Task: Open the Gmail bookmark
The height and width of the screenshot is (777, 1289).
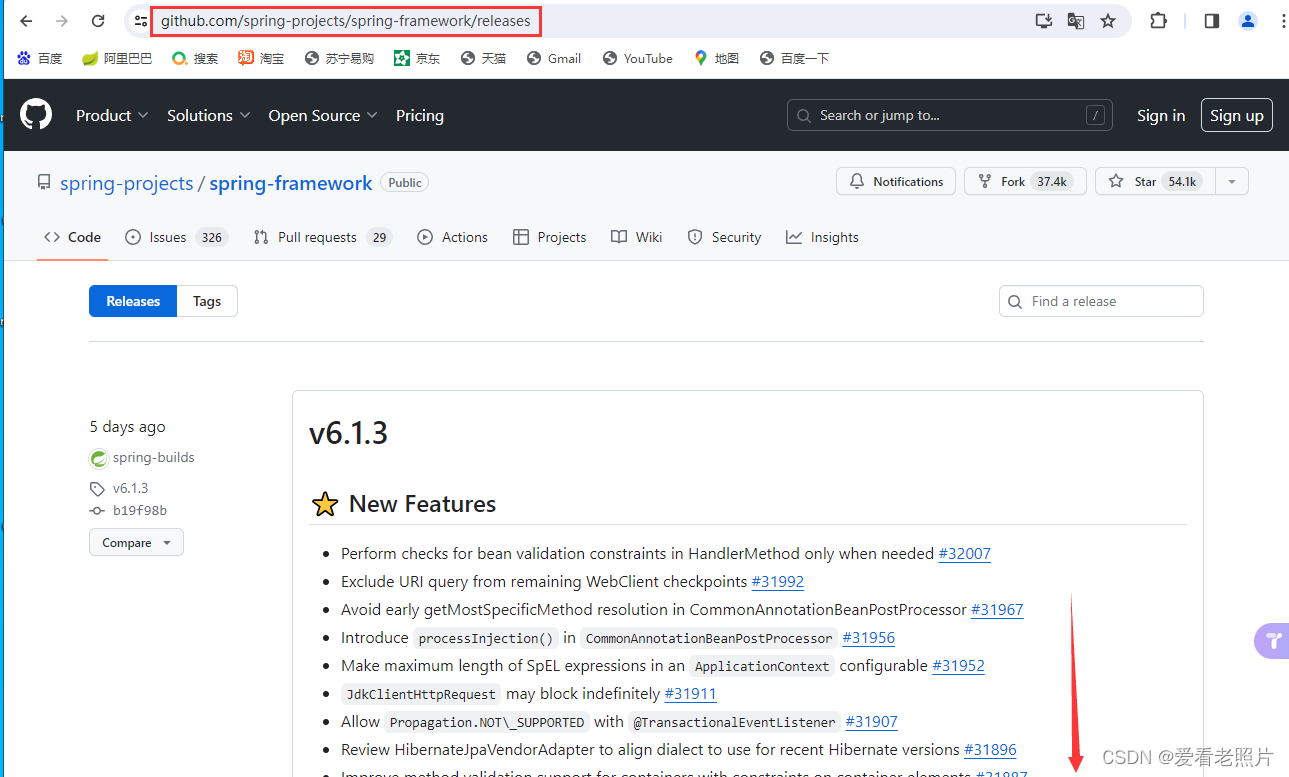Action: coord(554,59)
